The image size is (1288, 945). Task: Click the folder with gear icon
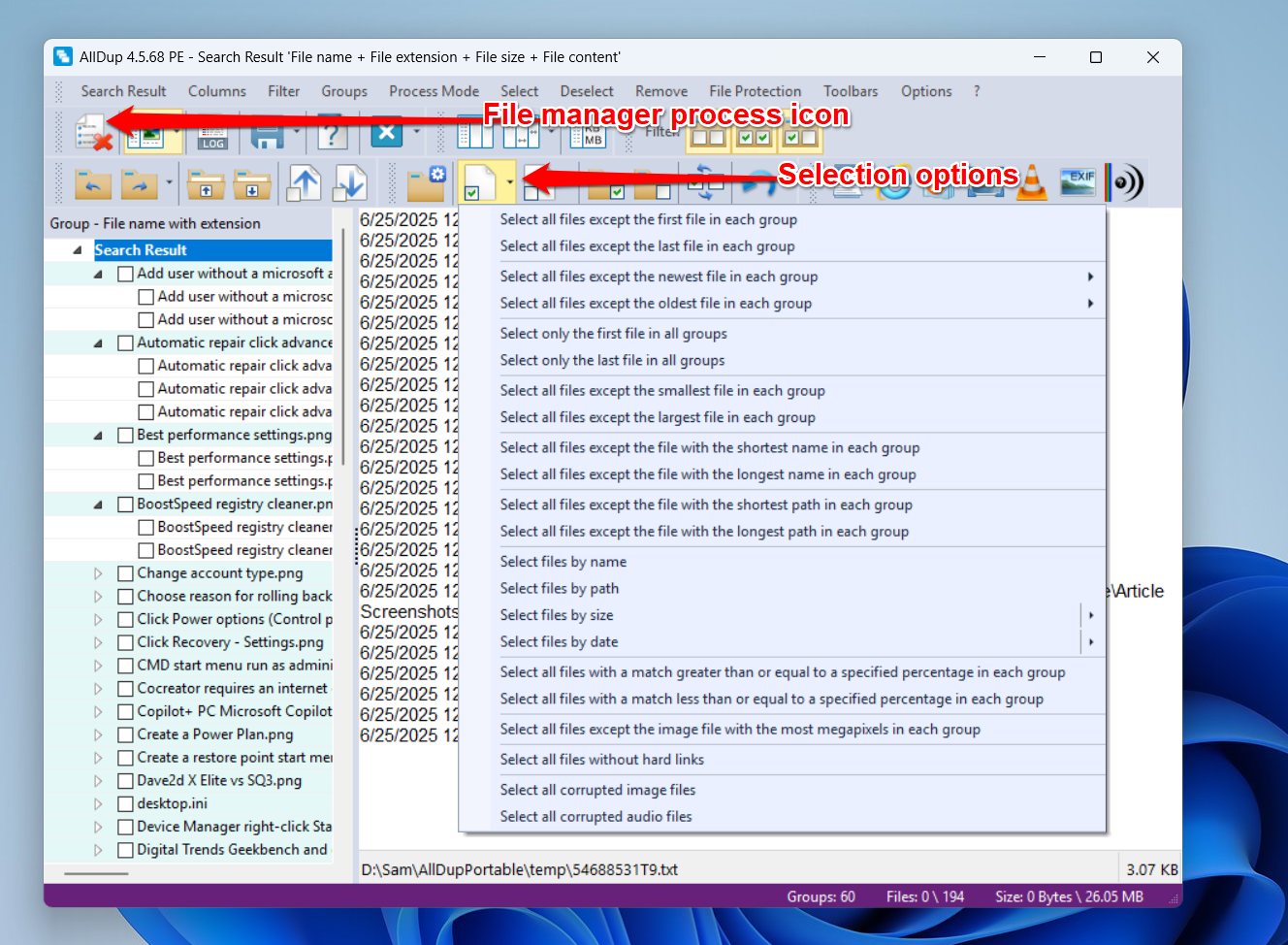coord(427,182)
